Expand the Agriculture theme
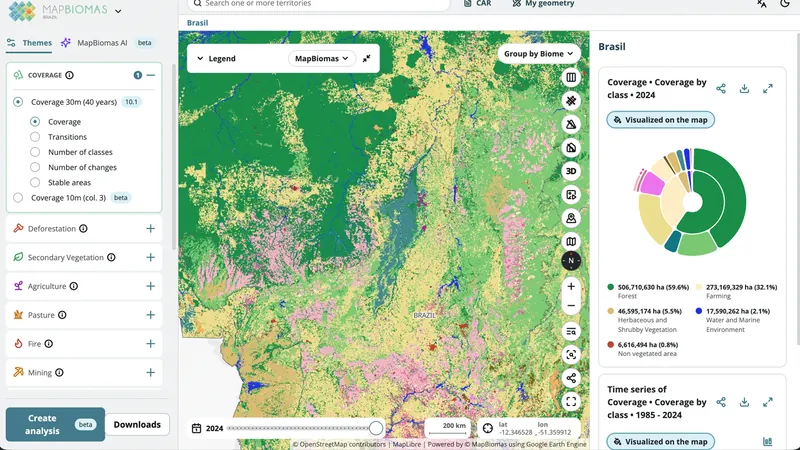800x450 pixels. coord(151,286)
